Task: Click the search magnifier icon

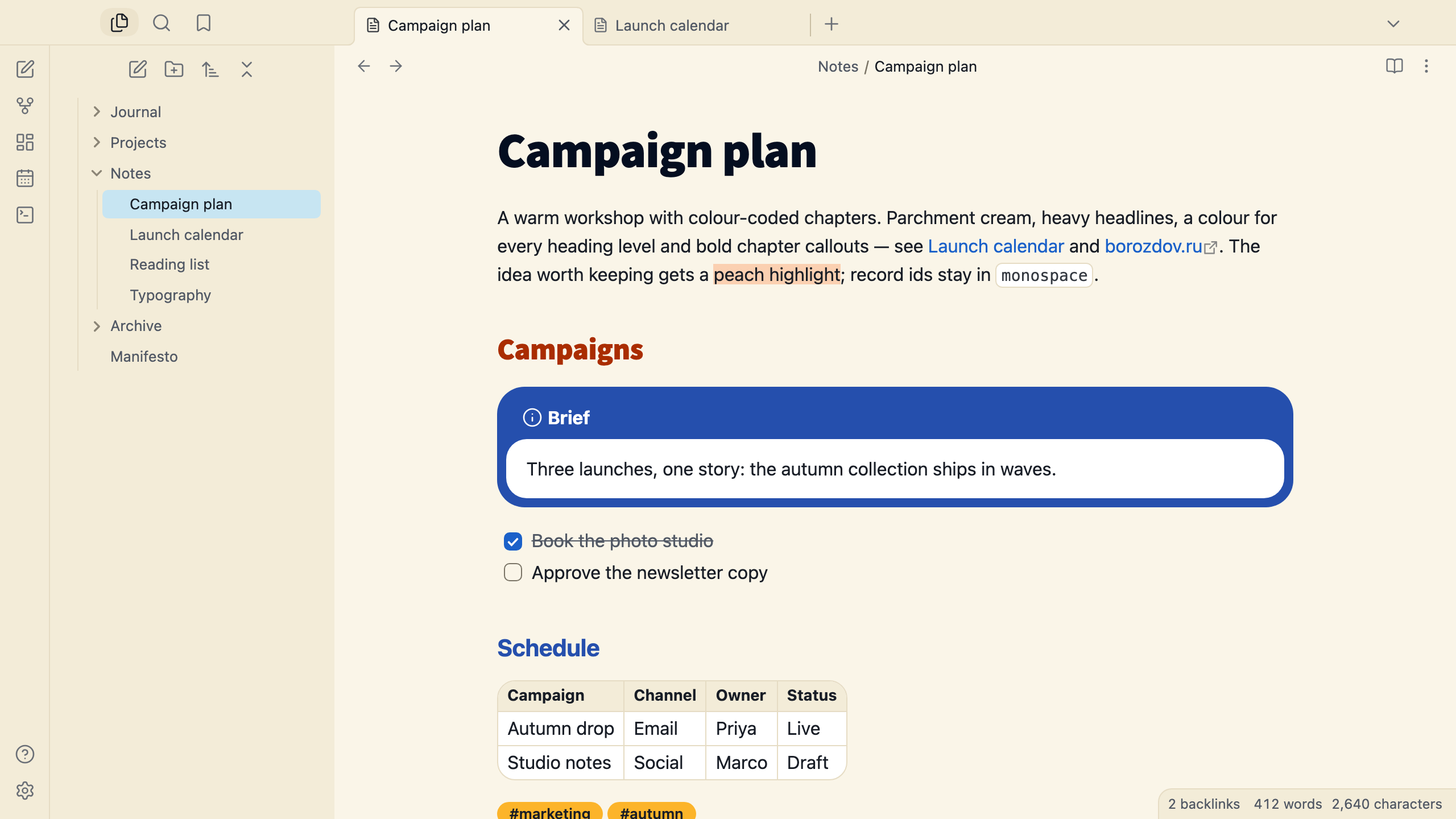Action: (162, 23)
